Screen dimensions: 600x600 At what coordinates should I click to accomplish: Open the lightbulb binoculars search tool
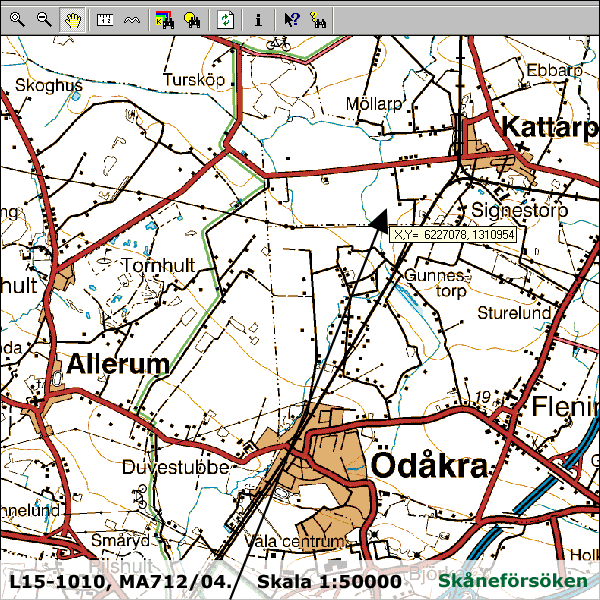[x=194, y=18]
